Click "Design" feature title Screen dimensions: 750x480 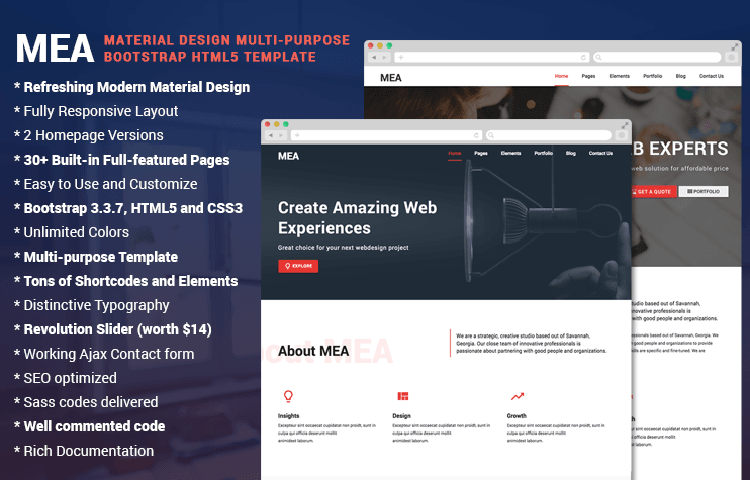pos(401,415)
